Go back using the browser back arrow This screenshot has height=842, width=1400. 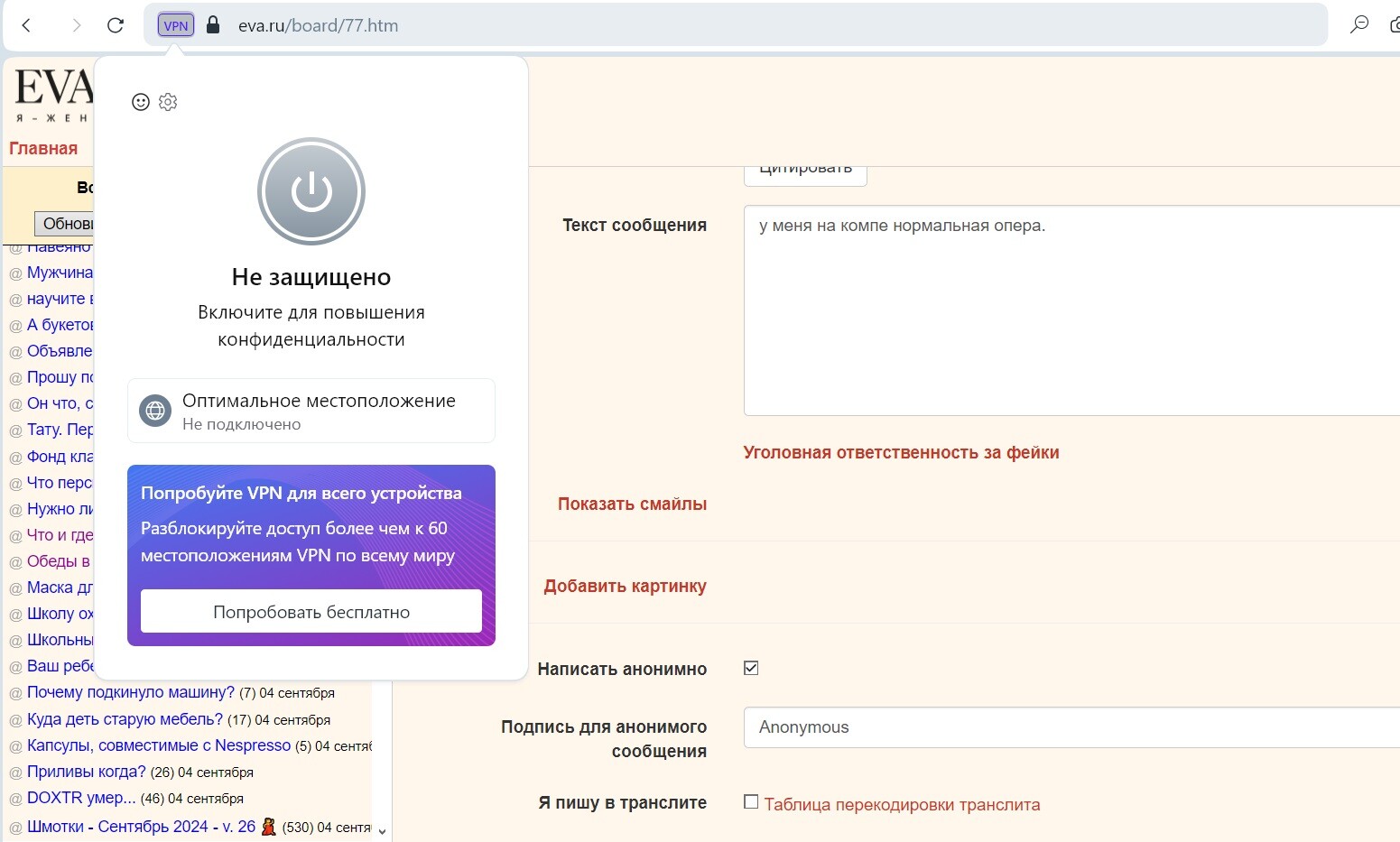point(27,25)
